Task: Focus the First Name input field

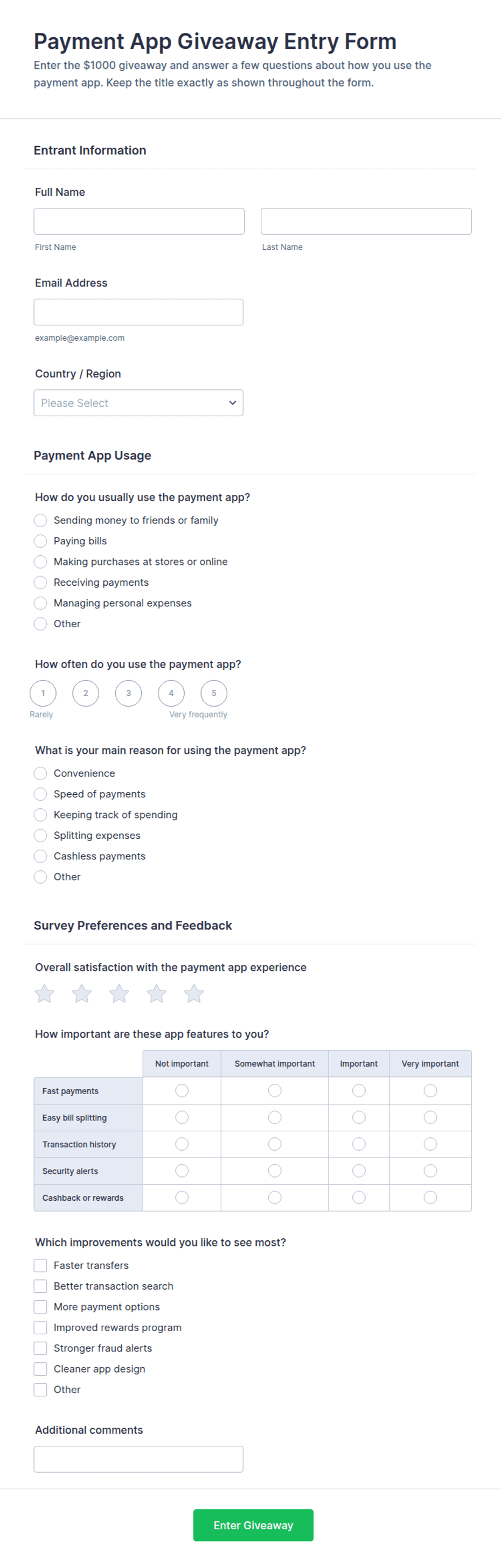Action: click(x=140, y=221)
